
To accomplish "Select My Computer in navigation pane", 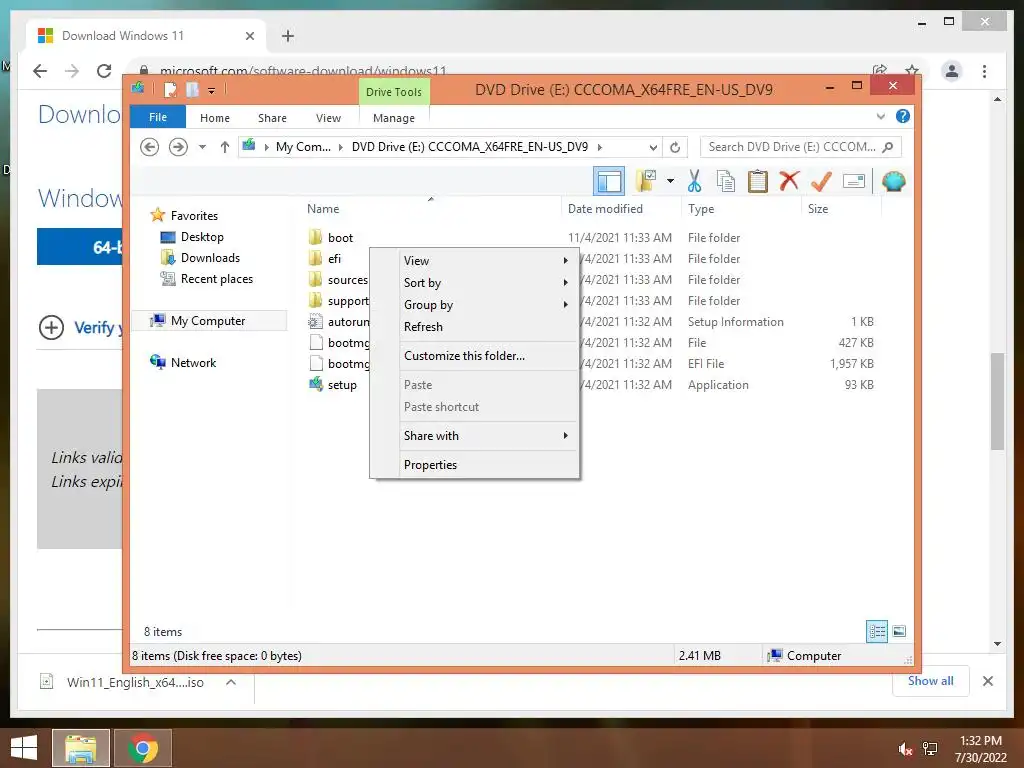I will (x=208, y=321).
